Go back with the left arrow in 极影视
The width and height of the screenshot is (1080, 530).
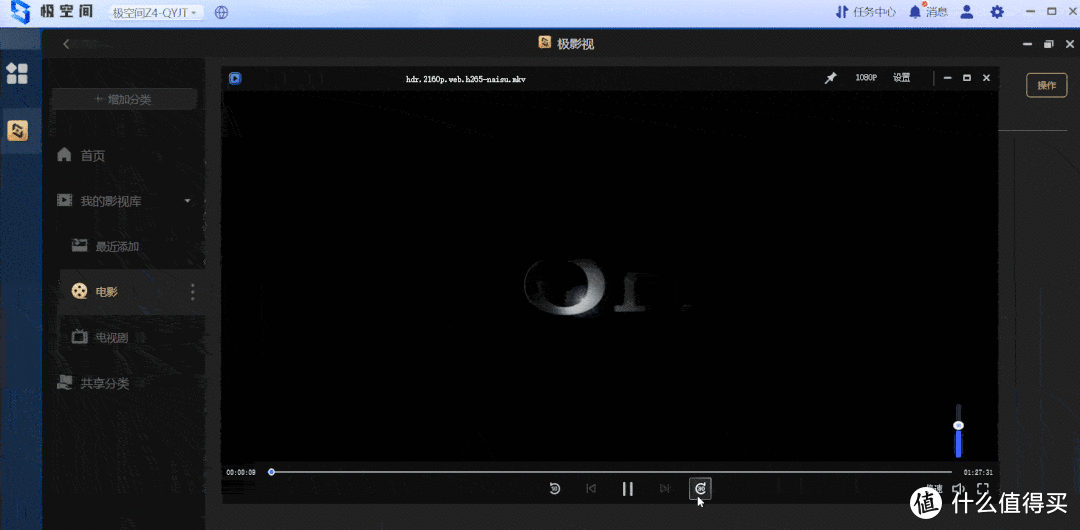(66, 44)
